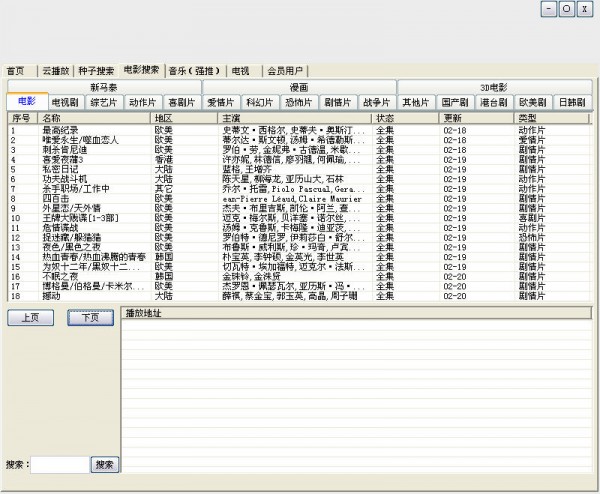The image size is (600, 494).
Task: Choose the 日韩剧 sub-tab
Action: point(572,103)
